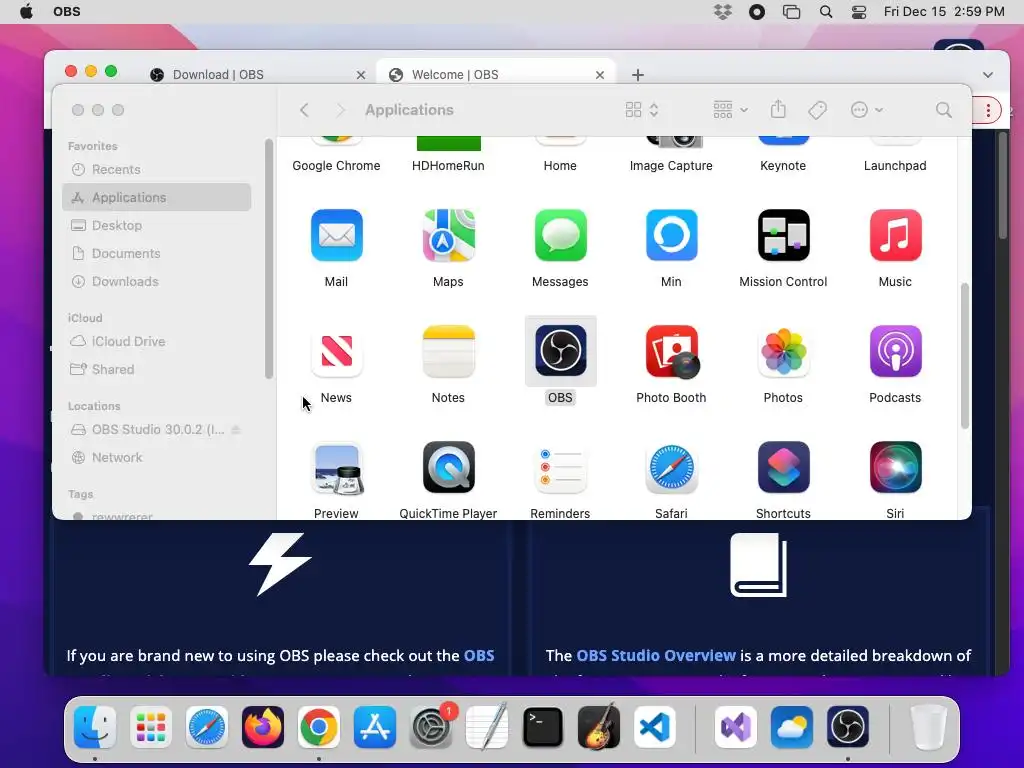Go back with Finder back arrow
This screenshot has height=768, width=1024.
pyautogui.click(x=304, y=110)
